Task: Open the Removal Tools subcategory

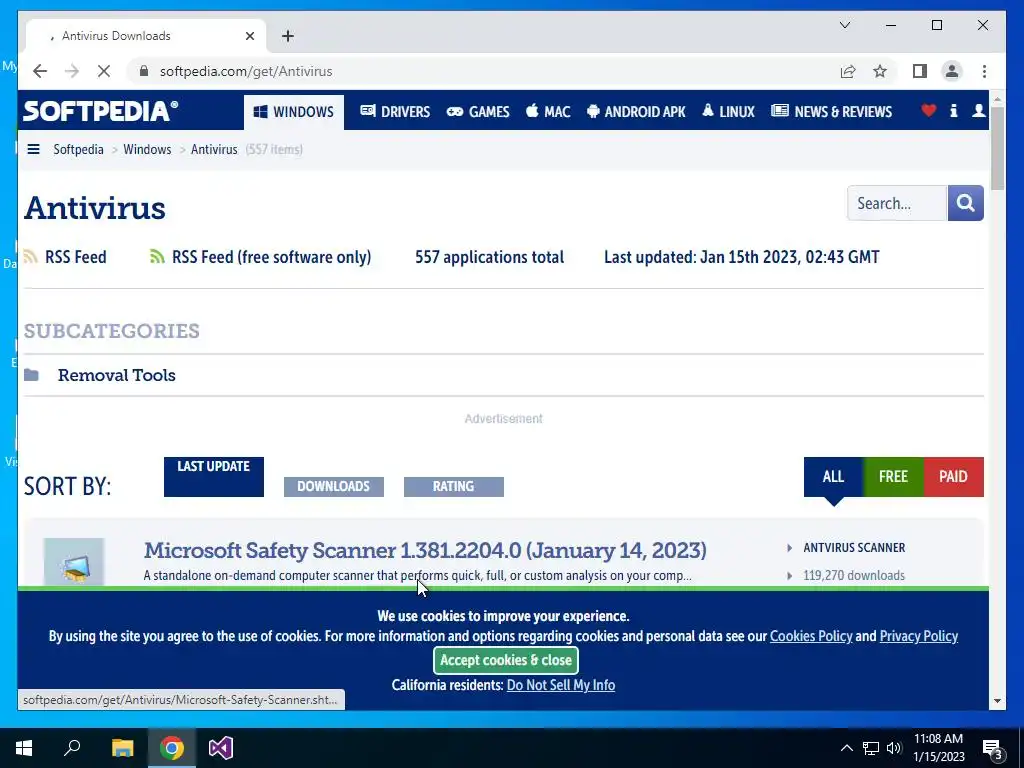Action: pyautogui.click(x=116, y=376)
